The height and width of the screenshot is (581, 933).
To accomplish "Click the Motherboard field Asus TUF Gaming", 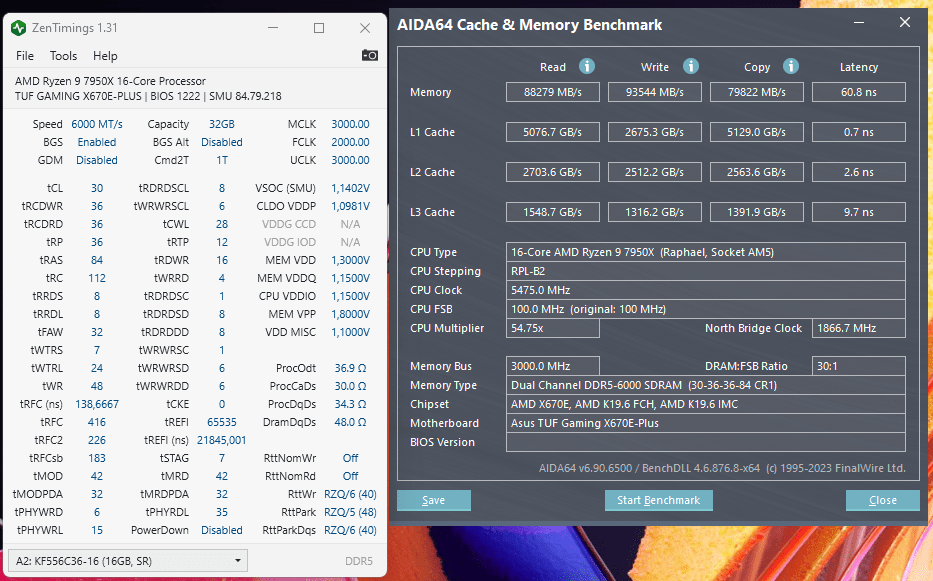I will (x=706, y=423).
